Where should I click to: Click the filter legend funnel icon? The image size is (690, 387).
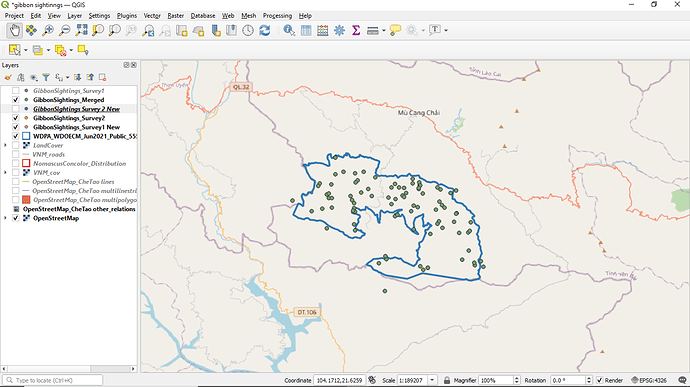coord(46,77)
